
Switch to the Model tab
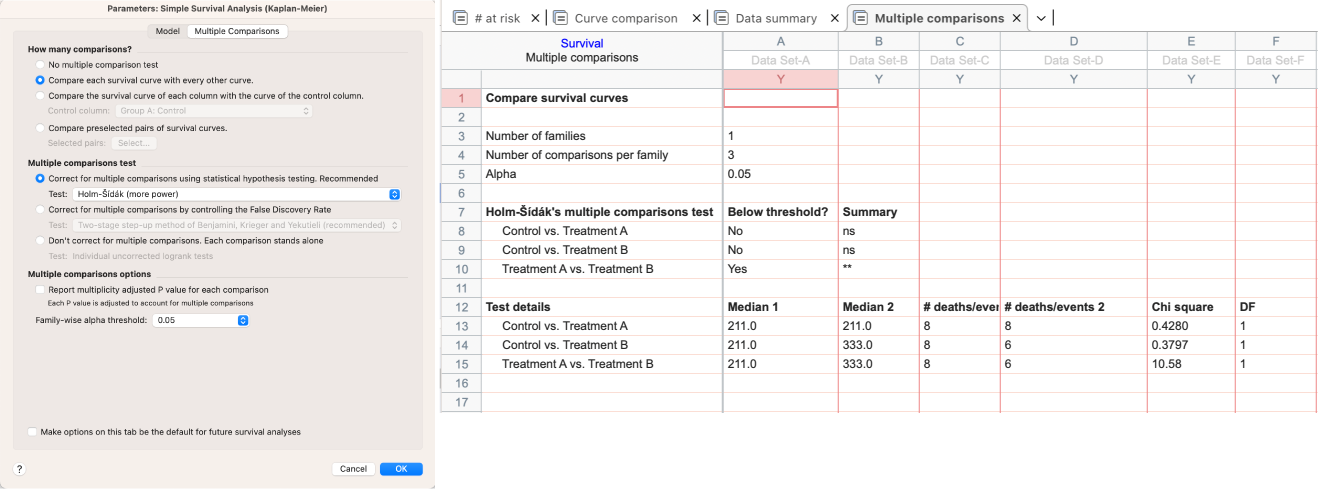click(x=167, y=31)
